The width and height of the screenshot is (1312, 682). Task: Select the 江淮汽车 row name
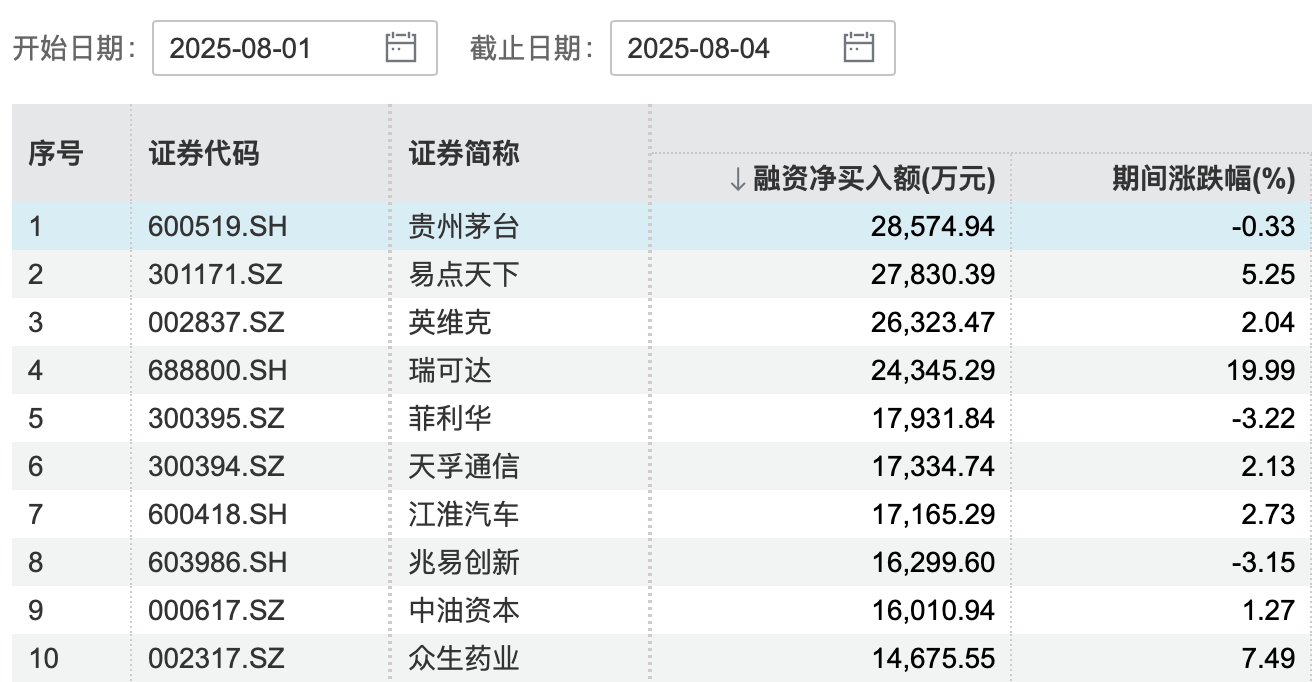point(464,515)
